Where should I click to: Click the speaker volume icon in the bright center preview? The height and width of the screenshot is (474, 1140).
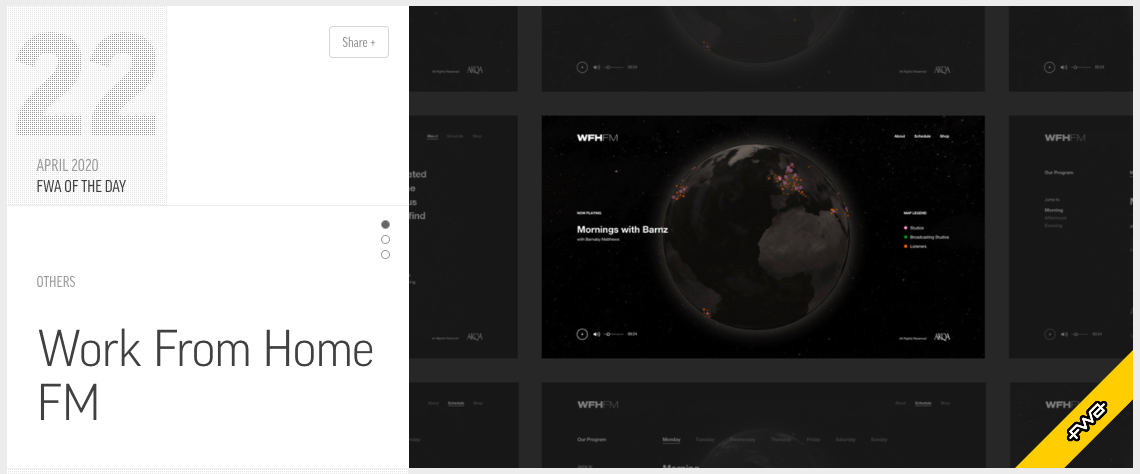pos(597,334)
